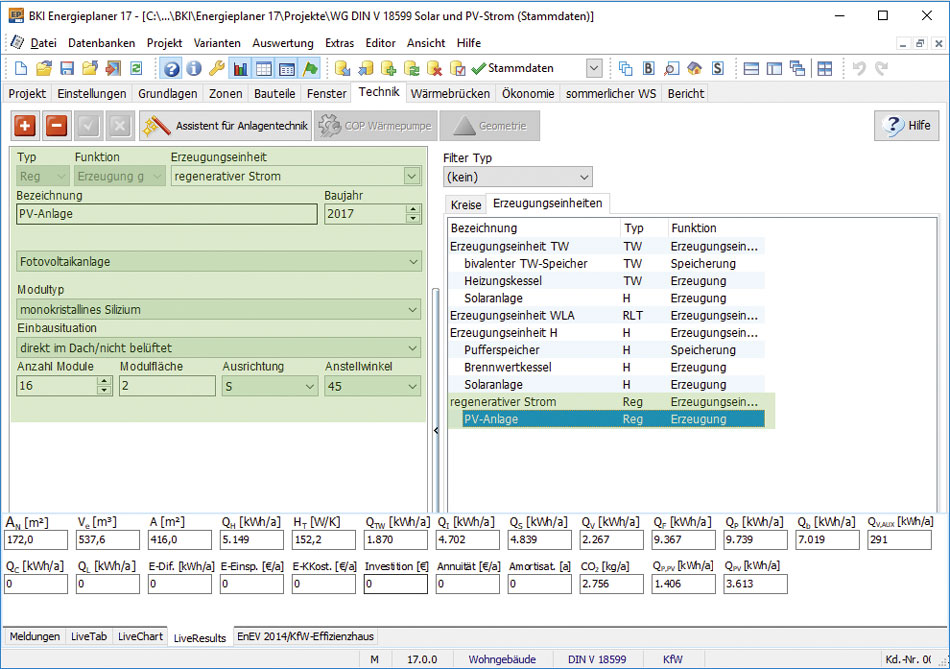Image resolution: width=950 pixels, height=669 pixels.
Task: Remove entry with the red minus button
Action: click(56, 125)
